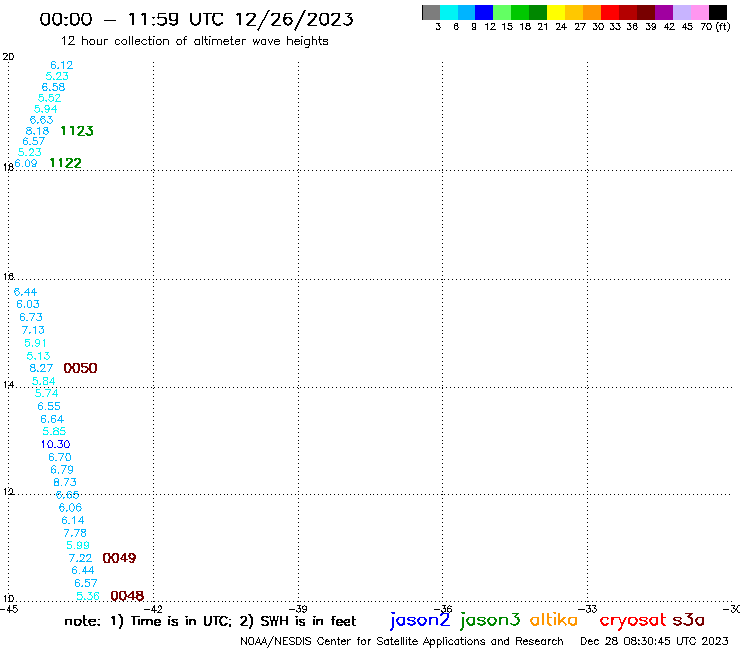Image resolution: width=740 pixels, height=650 pixels.
Task: Click the -42 longitude axis label
Action: point(153,609)
